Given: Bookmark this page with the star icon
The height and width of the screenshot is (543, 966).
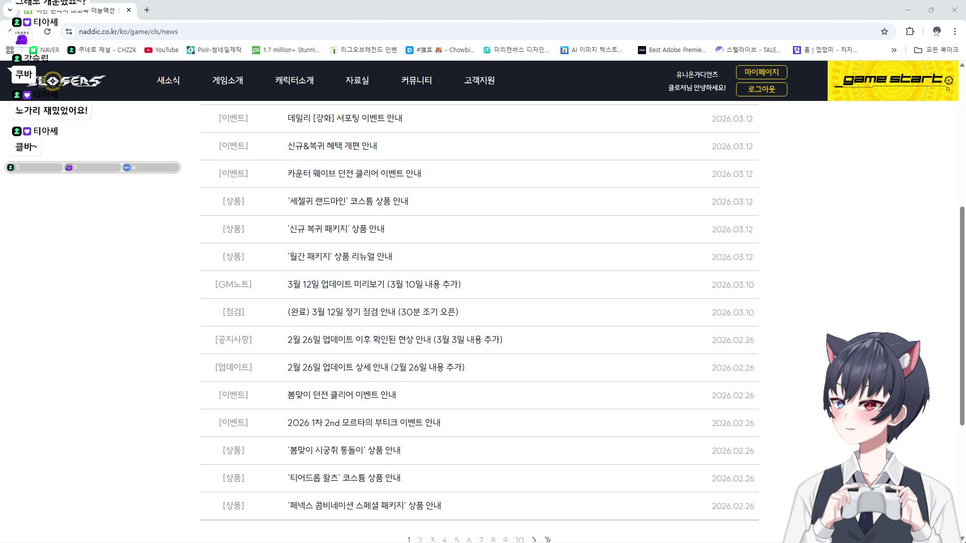Looking at the screenshot, I should pyautogui.click(x=884, y=31).
